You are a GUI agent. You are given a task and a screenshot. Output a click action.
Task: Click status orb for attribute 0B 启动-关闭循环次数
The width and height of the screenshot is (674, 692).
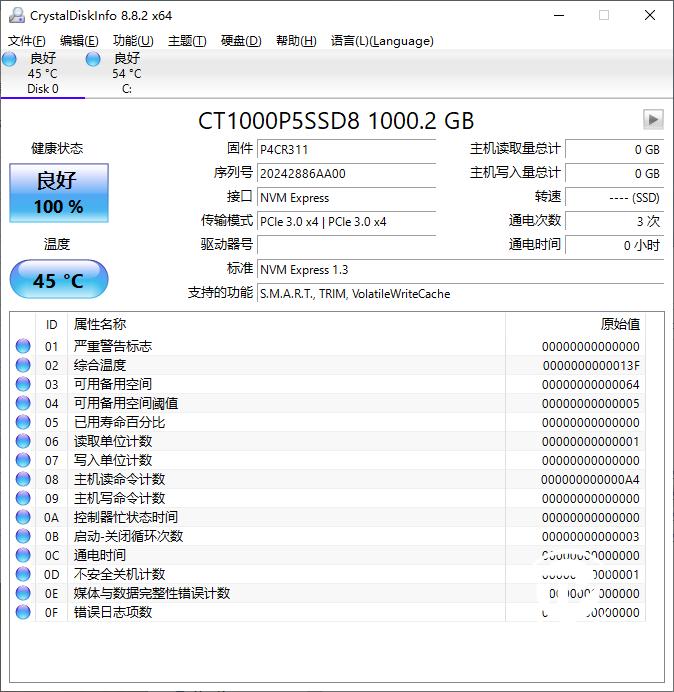click(x=23, y=536)
